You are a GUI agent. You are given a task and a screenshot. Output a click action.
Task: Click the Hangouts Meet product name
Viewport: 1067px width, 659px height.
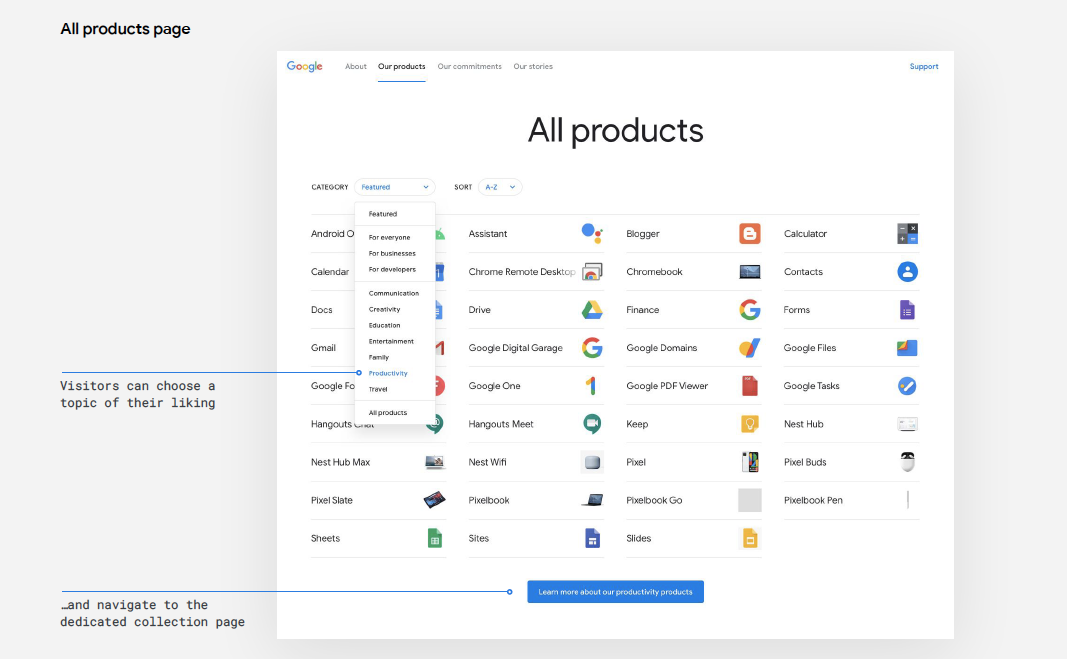[501, 424]
